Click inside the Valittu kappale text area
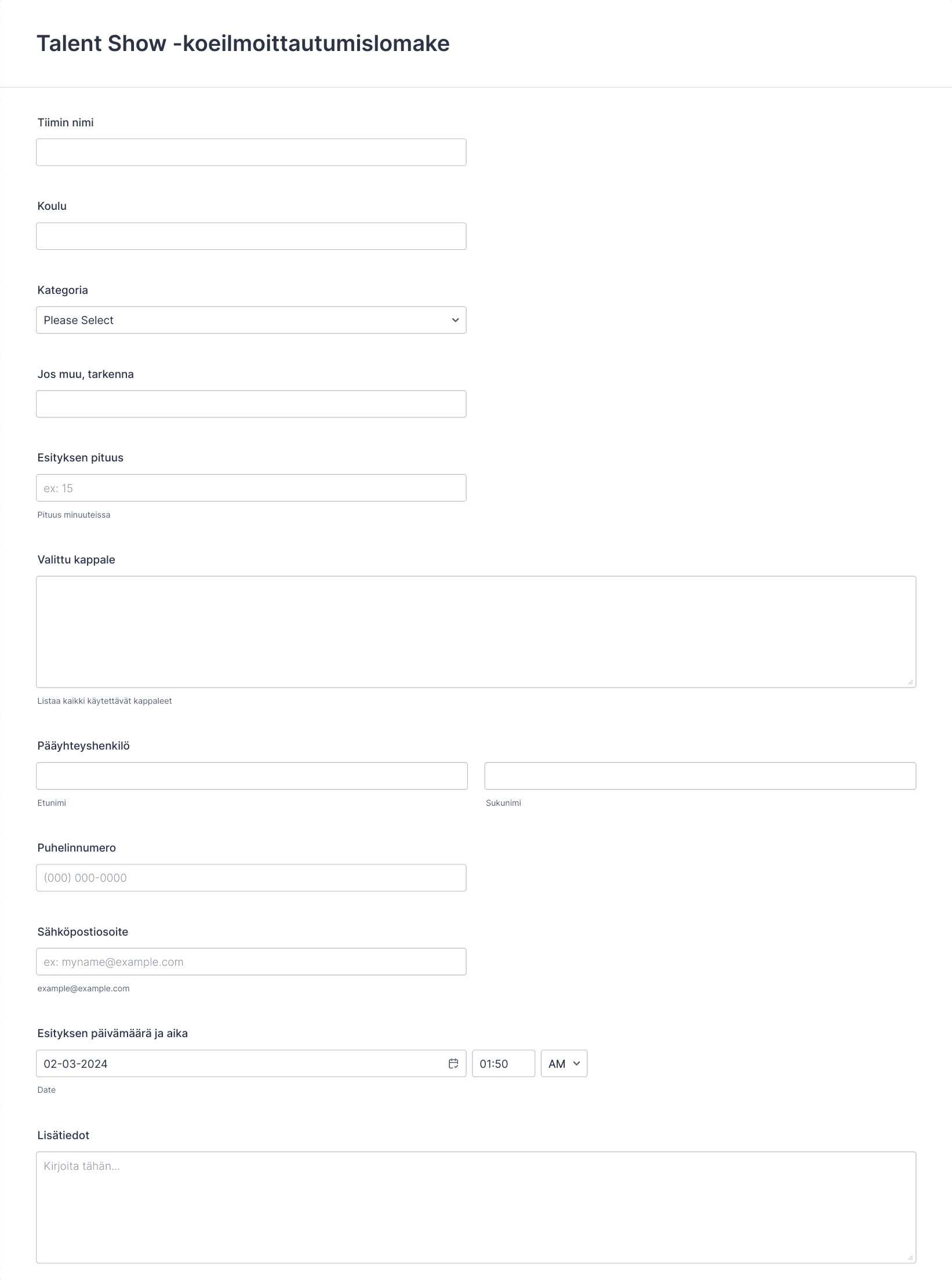The image size is (952, 1280). coord(476,632)
